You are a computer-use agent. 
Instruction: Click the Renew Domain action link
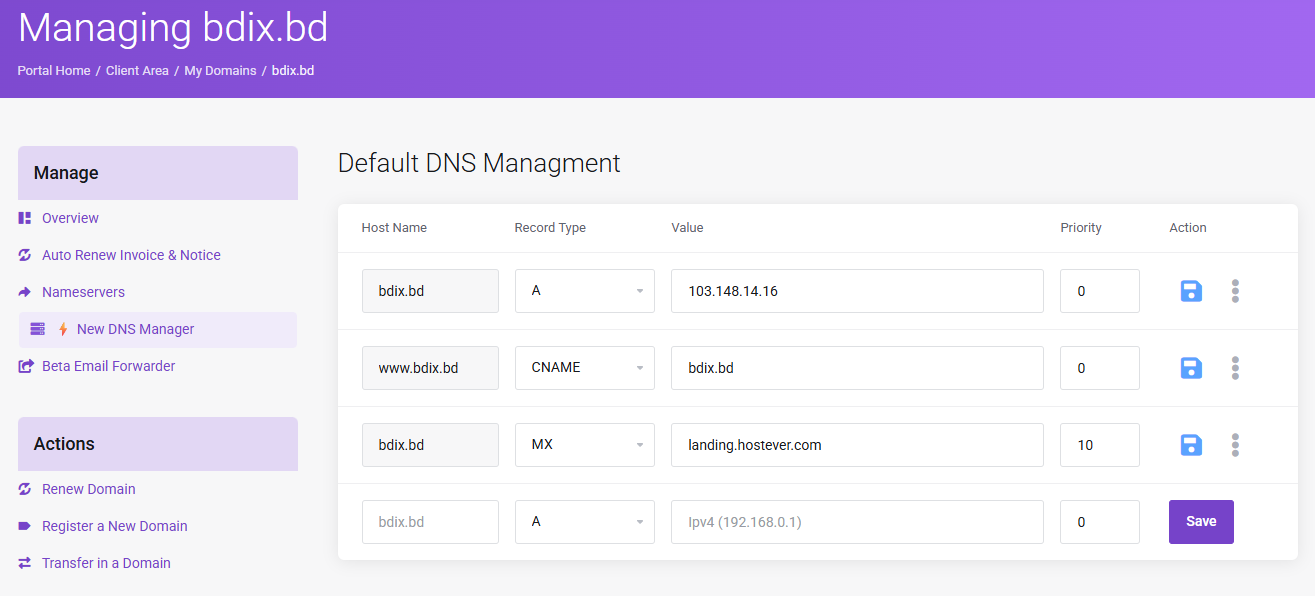pos(88,489)
